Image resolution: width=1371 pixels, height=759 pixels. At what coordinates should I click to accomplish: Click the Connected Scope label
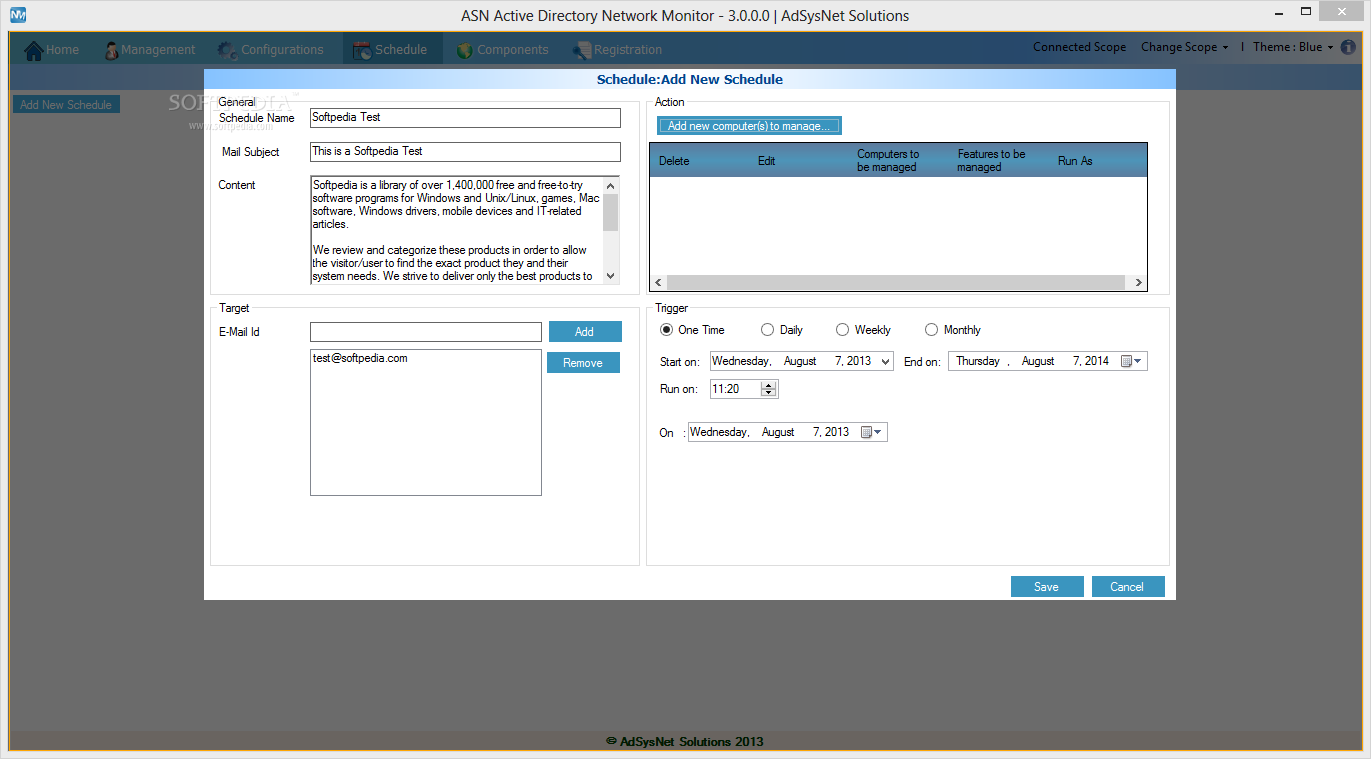[x=1079, y=47]
